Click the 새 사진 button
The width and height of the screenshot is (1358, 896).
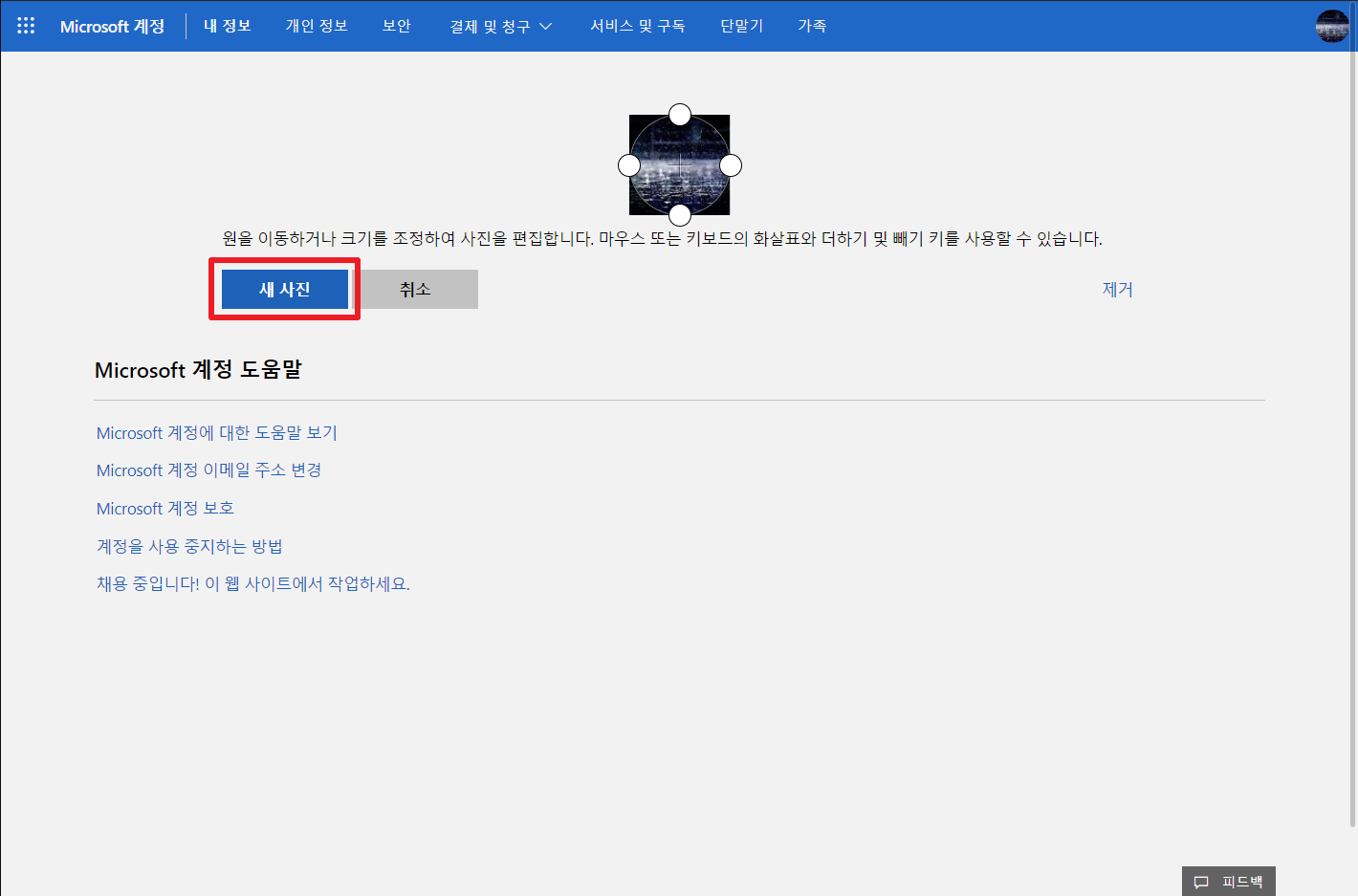point(285,289)
